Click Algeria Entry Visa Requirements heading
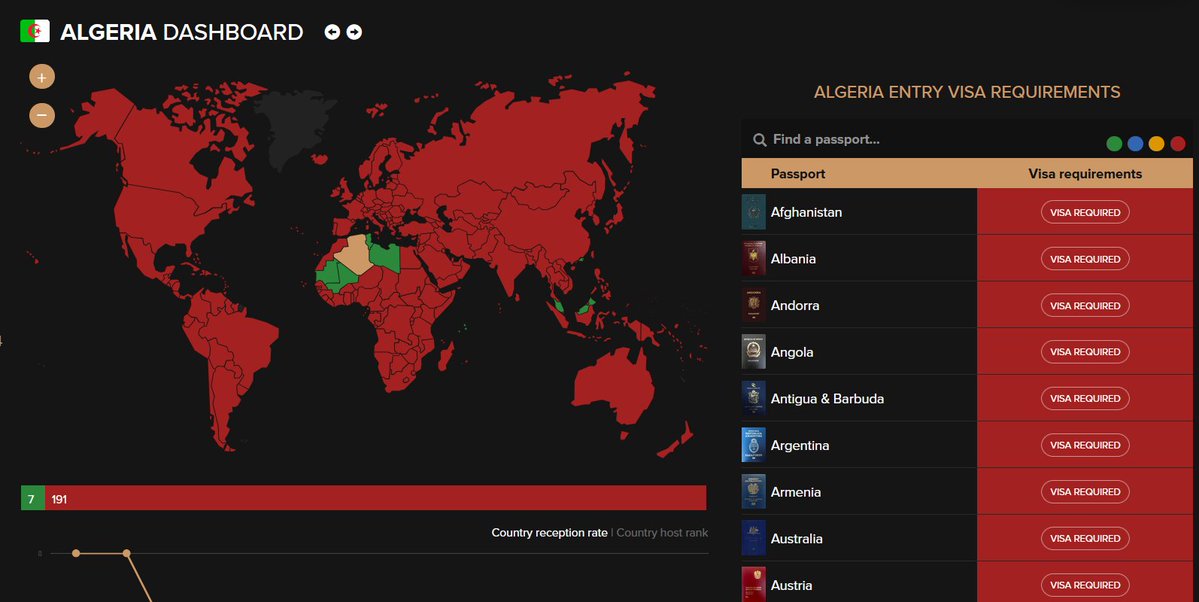 point(967,93)
